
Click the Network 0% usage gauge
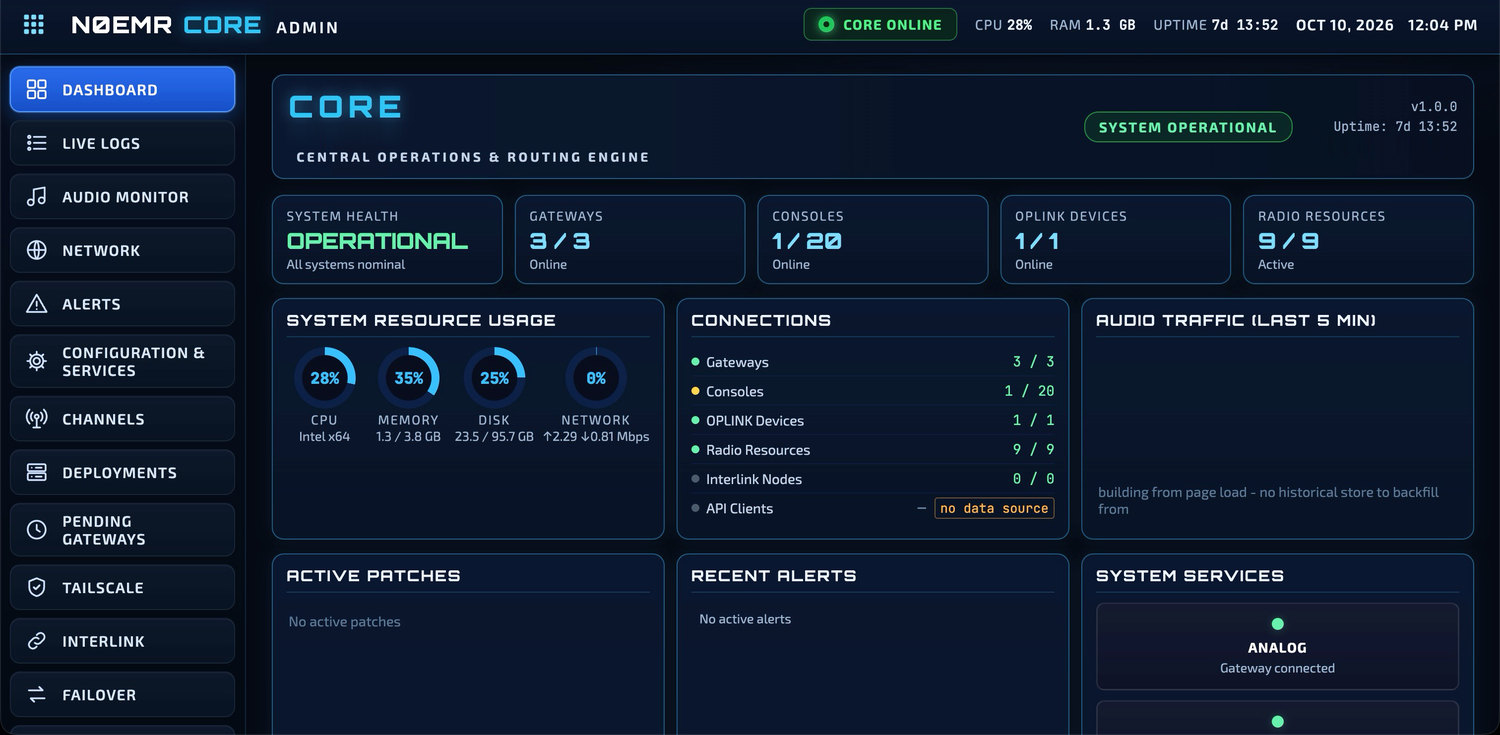[x=596, y=378]
